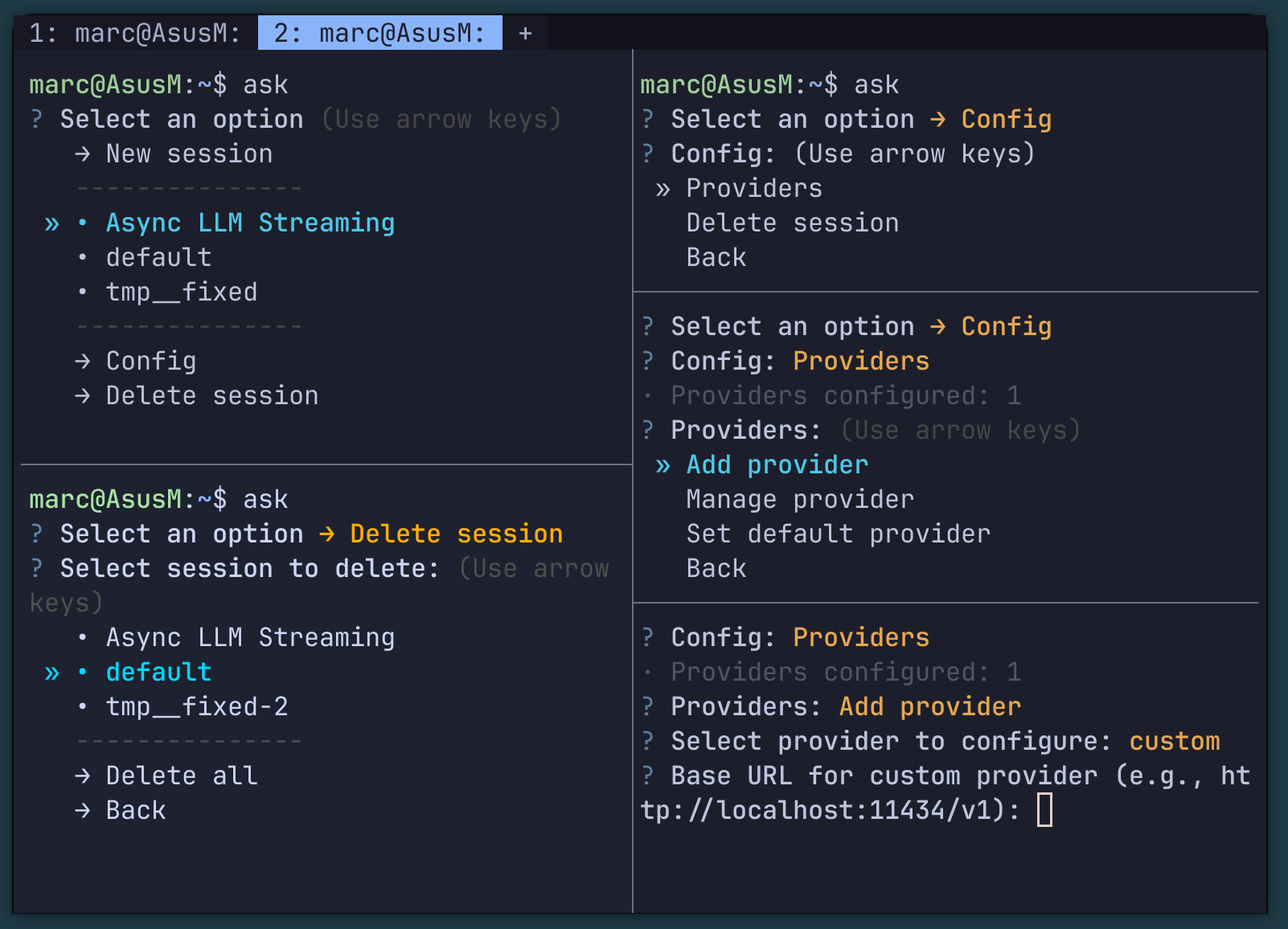Choose Manage provider option
Image resolution: width=1288 pixels, height=929 pixels.
click(x=800, y=499)
